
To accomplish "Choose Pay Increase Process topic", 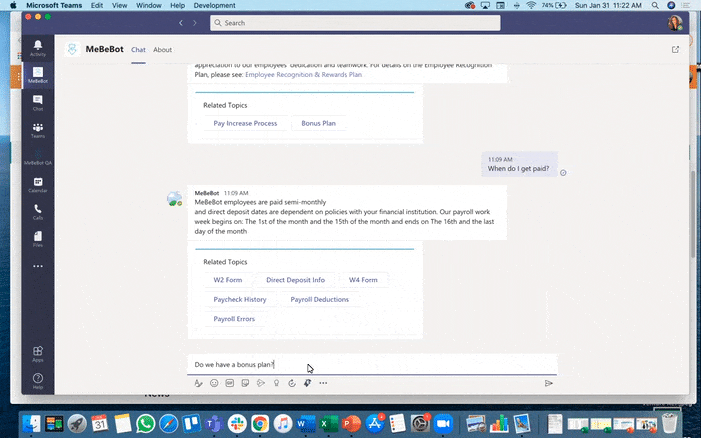I will click(245, 123).
